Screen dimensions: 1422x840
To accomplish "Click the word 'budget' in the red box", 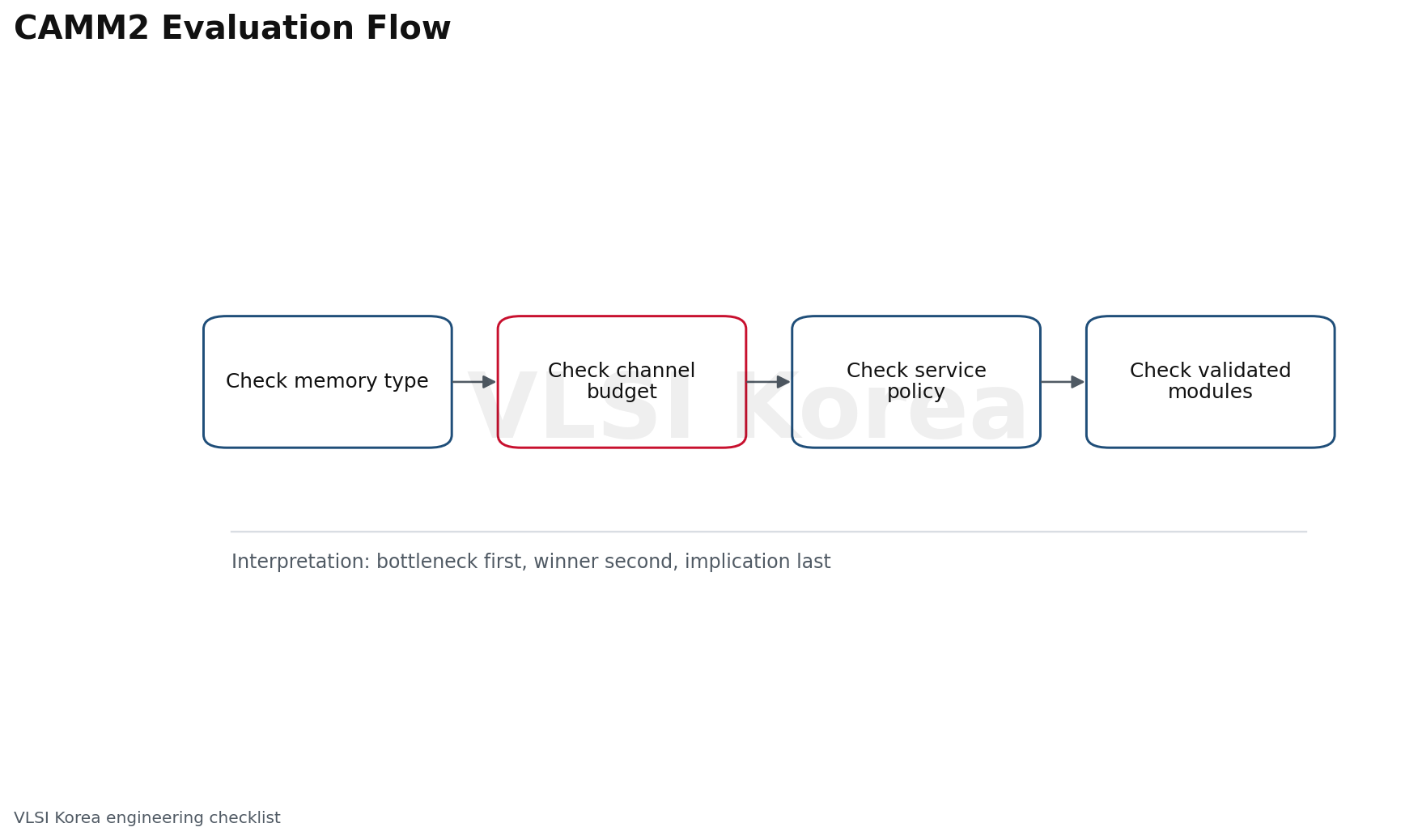I will coord(622,392).
